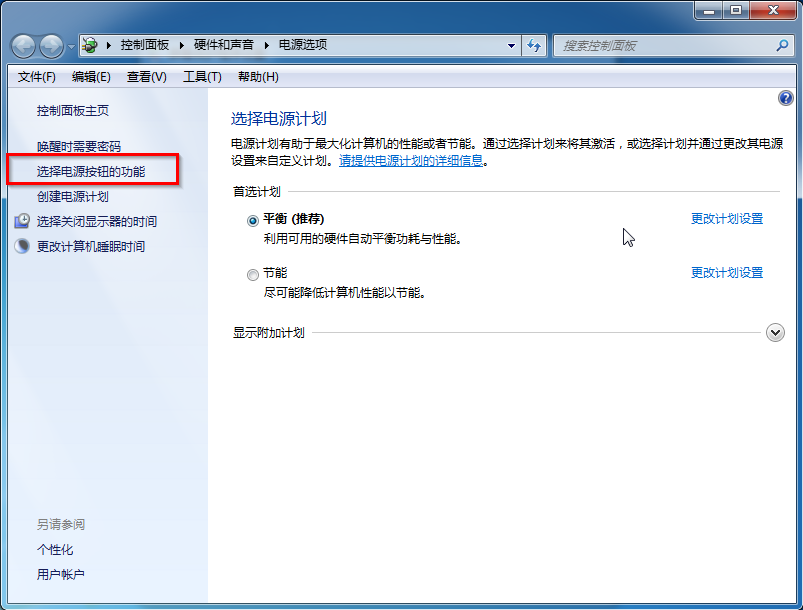This screenshot has height=610, width=803.
Task: Click the 创建电源计划 link
Action: (x=73, y=197)
